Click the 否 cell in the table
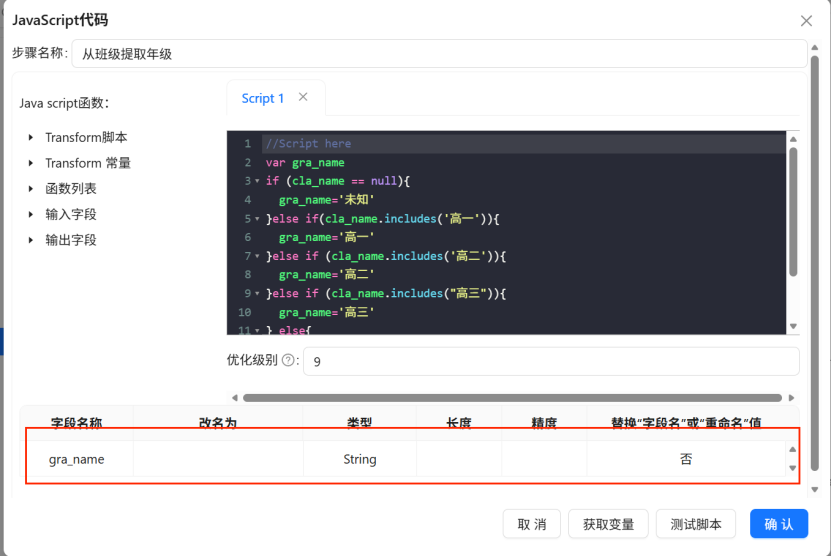Image resolution: width=831 pixels, height=557 pixels. 686,459
